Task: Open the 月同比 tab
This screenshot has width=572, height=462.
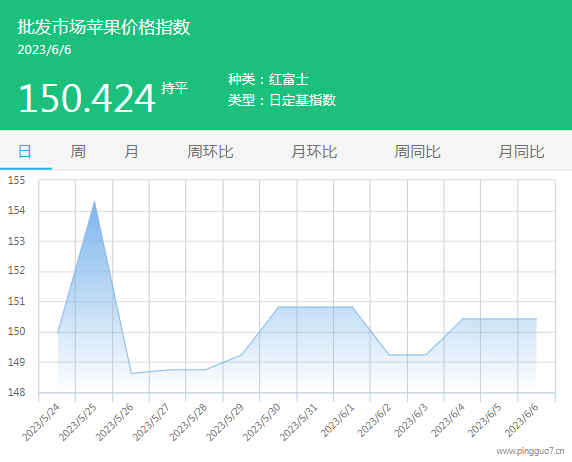Action: (522, 151)
